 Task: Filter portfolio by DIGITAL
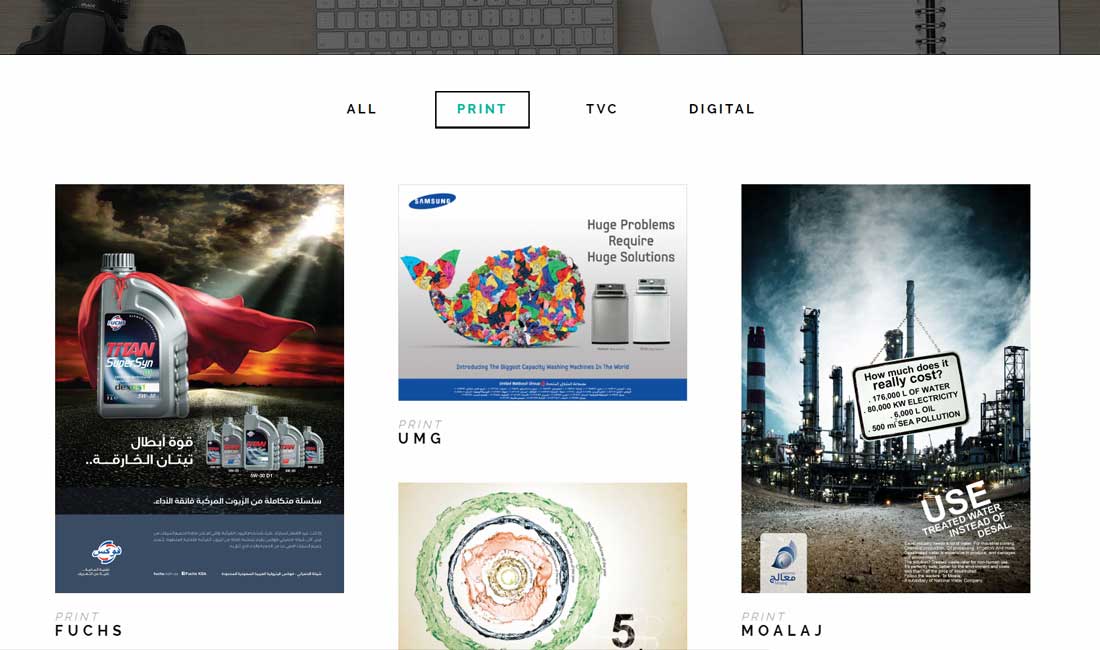coord(722,109)
